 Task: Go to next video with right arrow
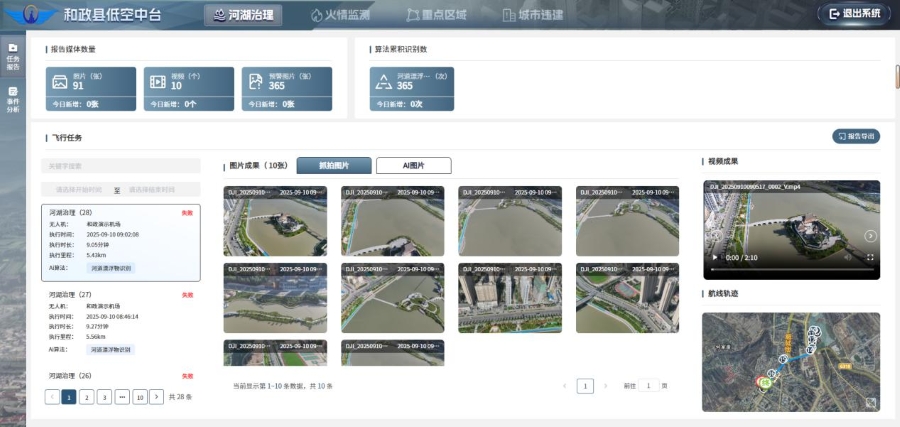pos(870,236)
